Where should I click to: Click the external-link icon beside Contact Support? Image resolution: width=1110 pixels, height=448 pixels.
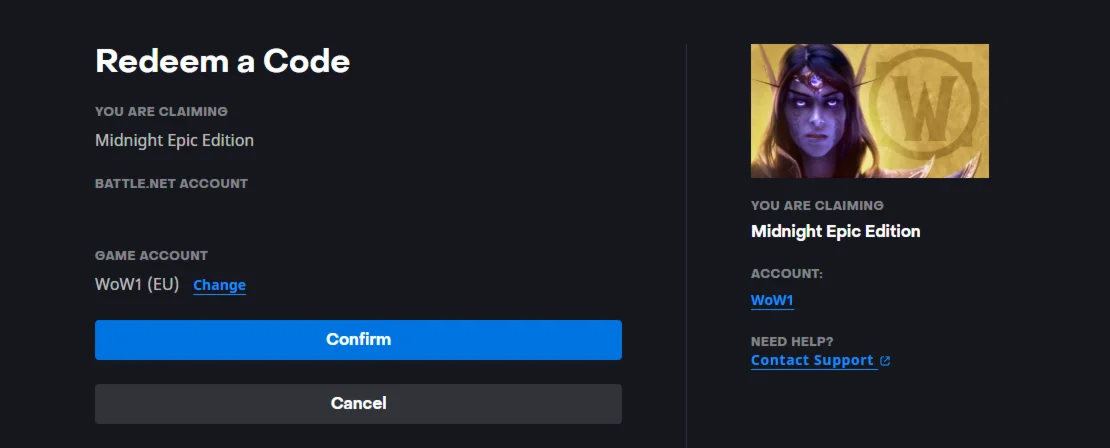[x=886, y=361]
